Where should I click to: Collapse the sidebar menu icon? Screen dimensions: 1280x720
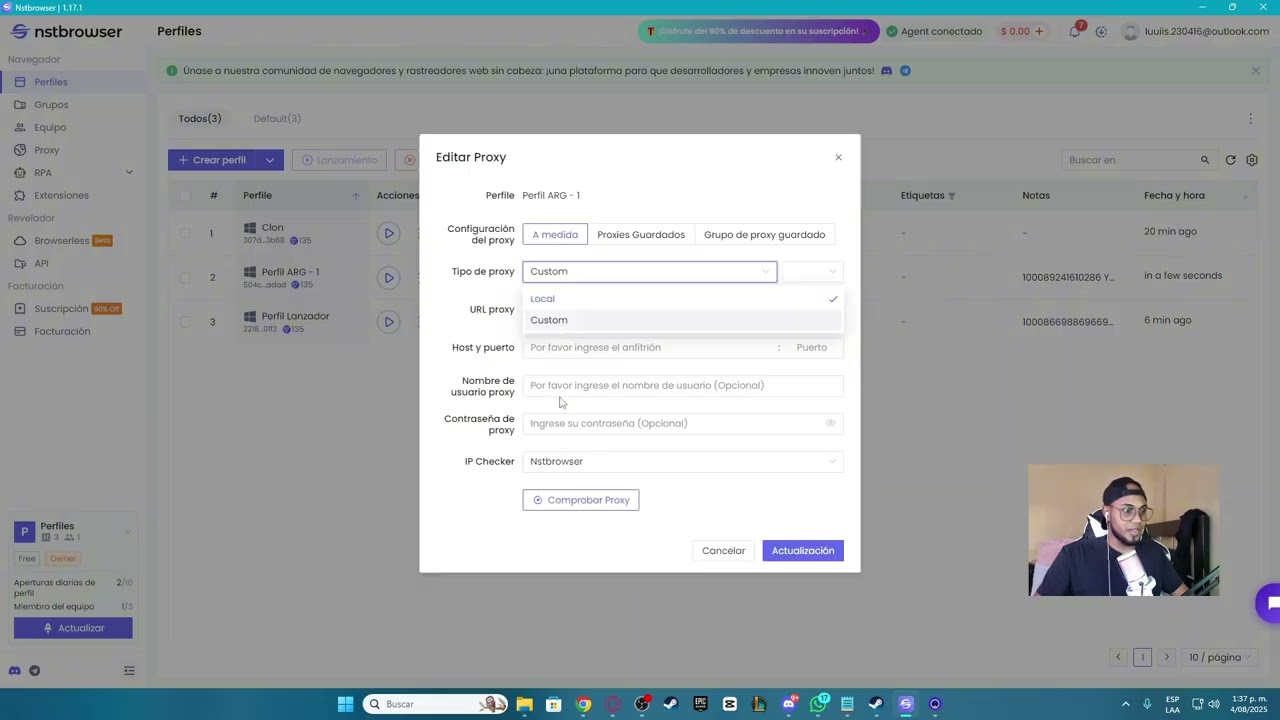pos(129,671)
